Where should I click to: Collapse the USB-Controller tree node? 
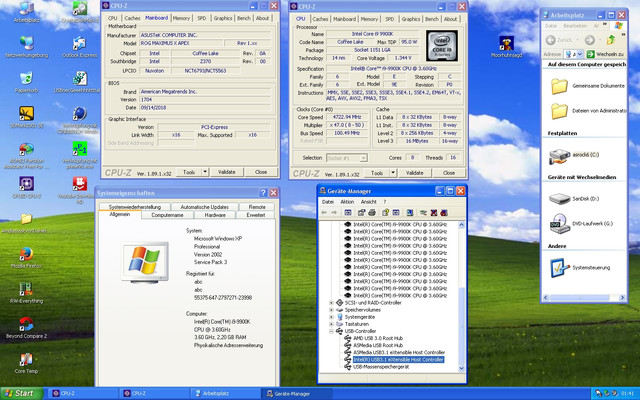331,331
